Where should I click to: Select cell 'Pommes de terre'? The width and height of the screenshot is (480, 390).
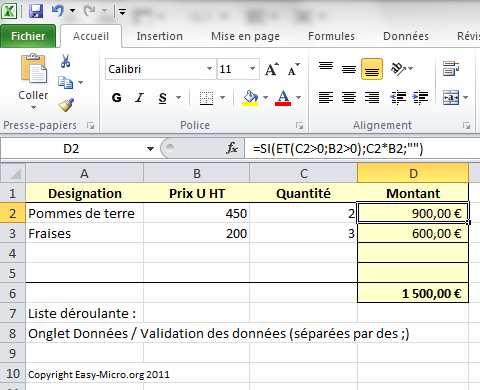pyautogui.click(x=85, y=213)
